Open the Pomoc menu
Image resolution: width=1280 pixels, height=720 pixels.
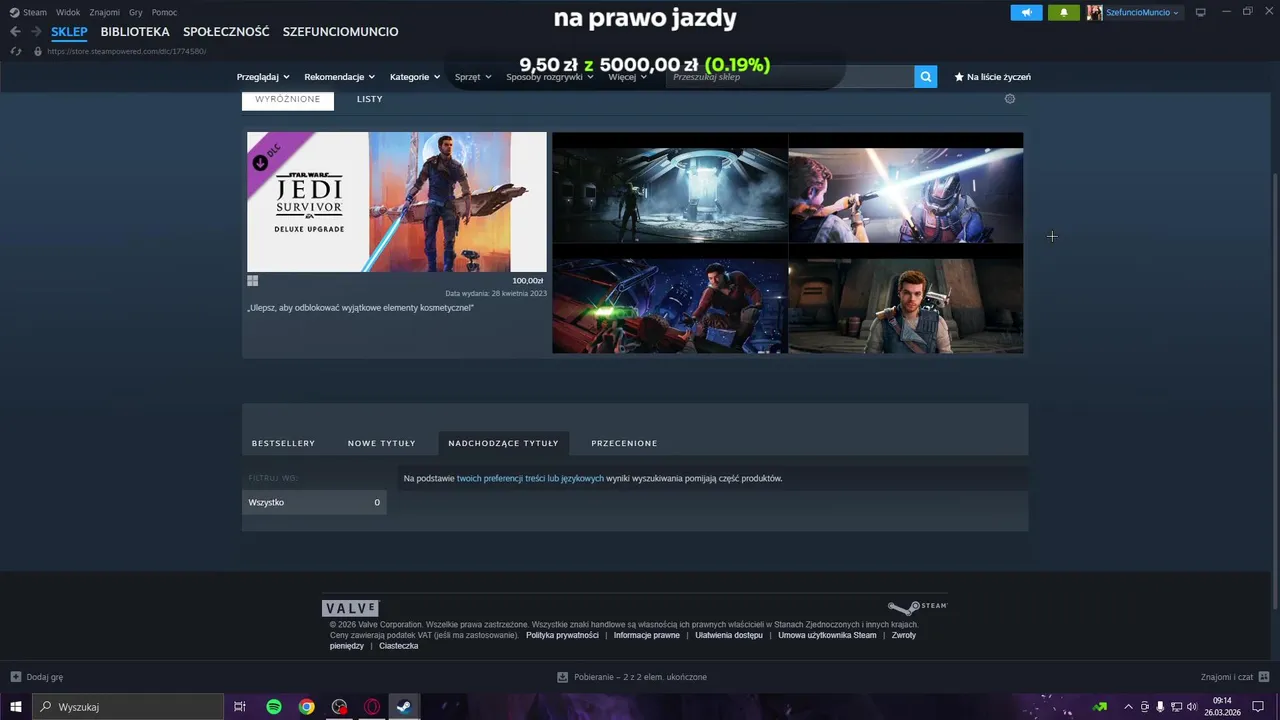pos(164,12)
